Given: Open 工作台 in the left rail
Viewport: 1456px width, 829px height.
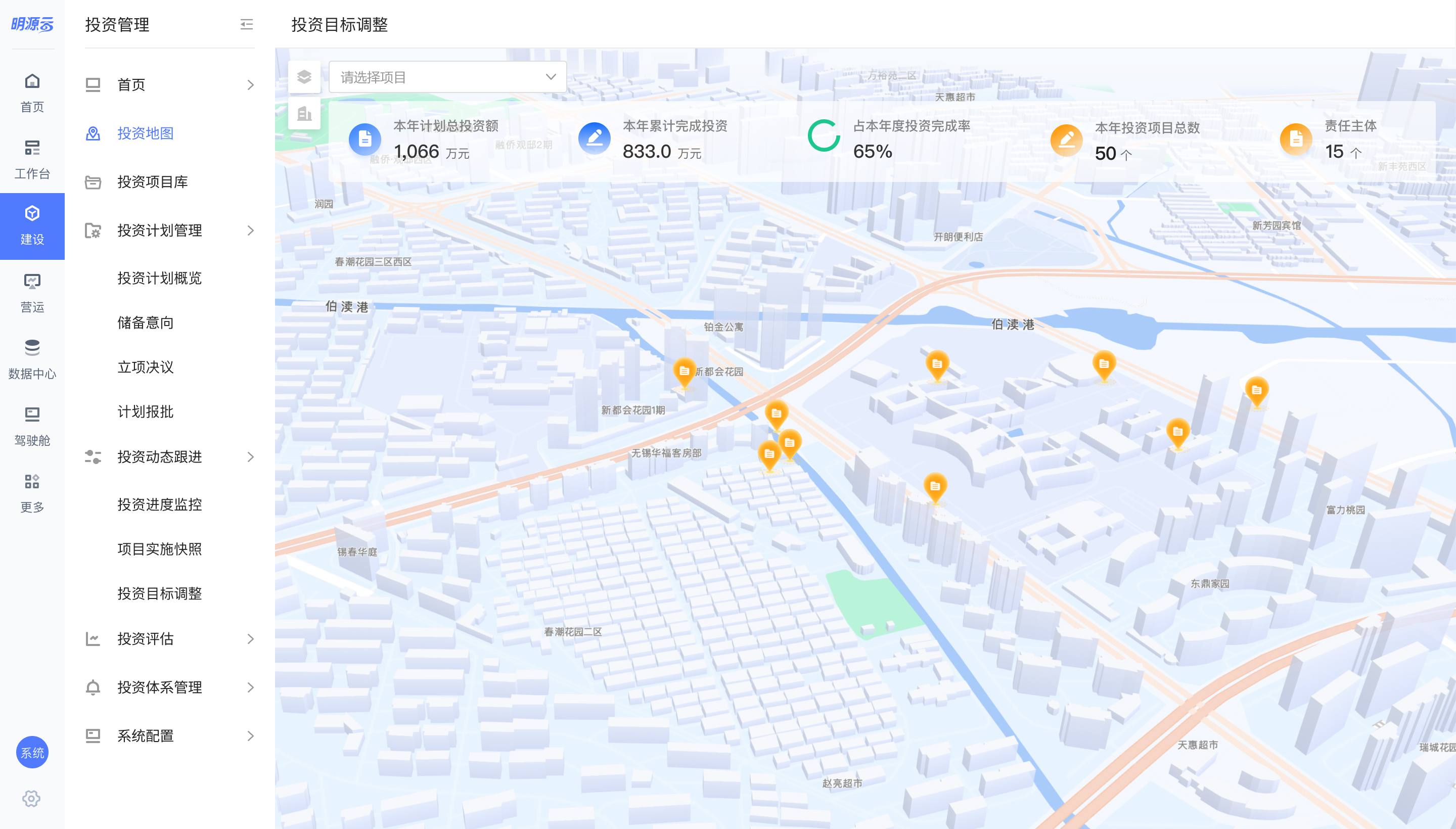Looking at the screenshot, I should [32, 159].
